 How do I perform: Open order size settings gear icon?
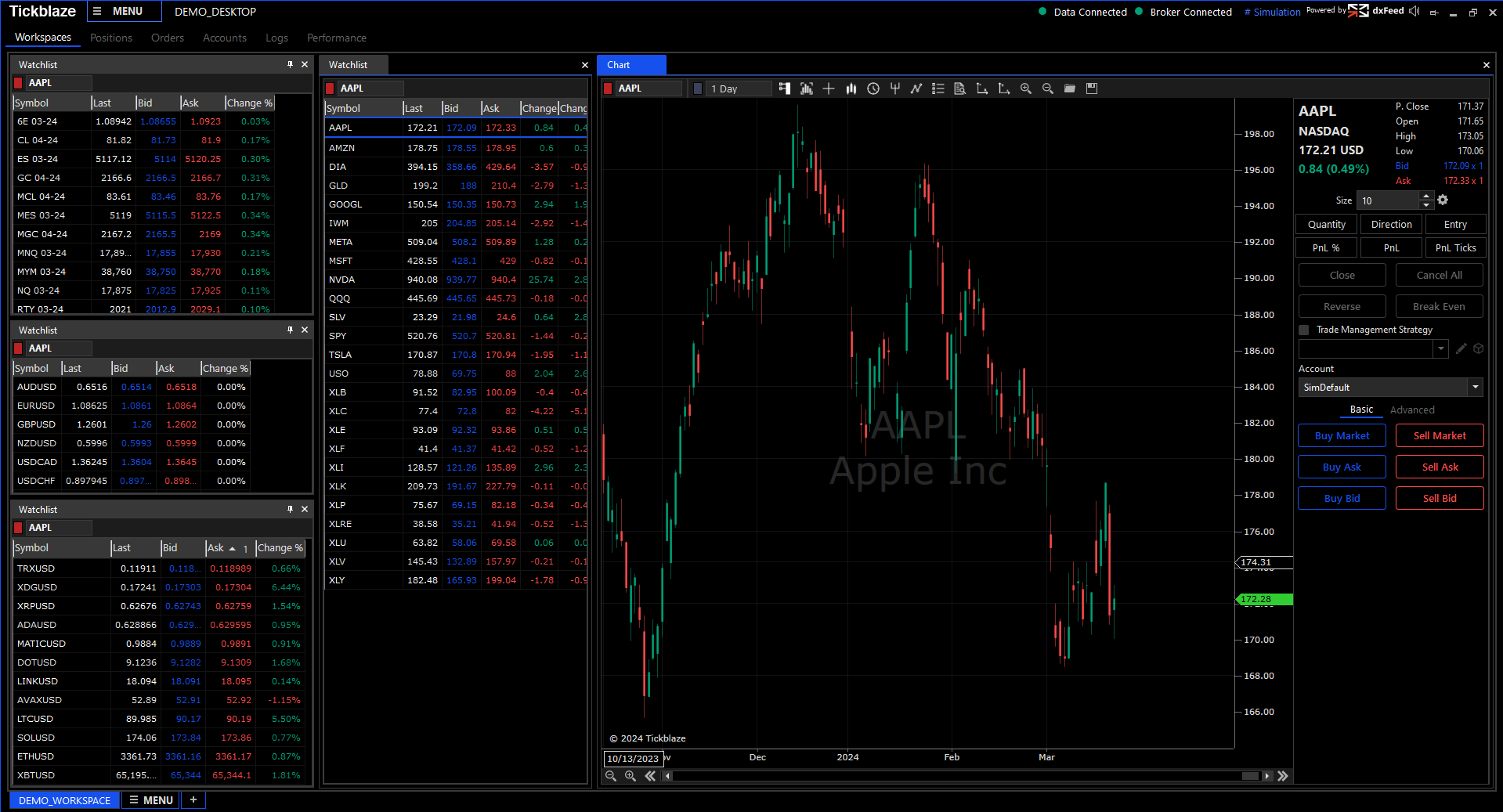pos(1443,200)
